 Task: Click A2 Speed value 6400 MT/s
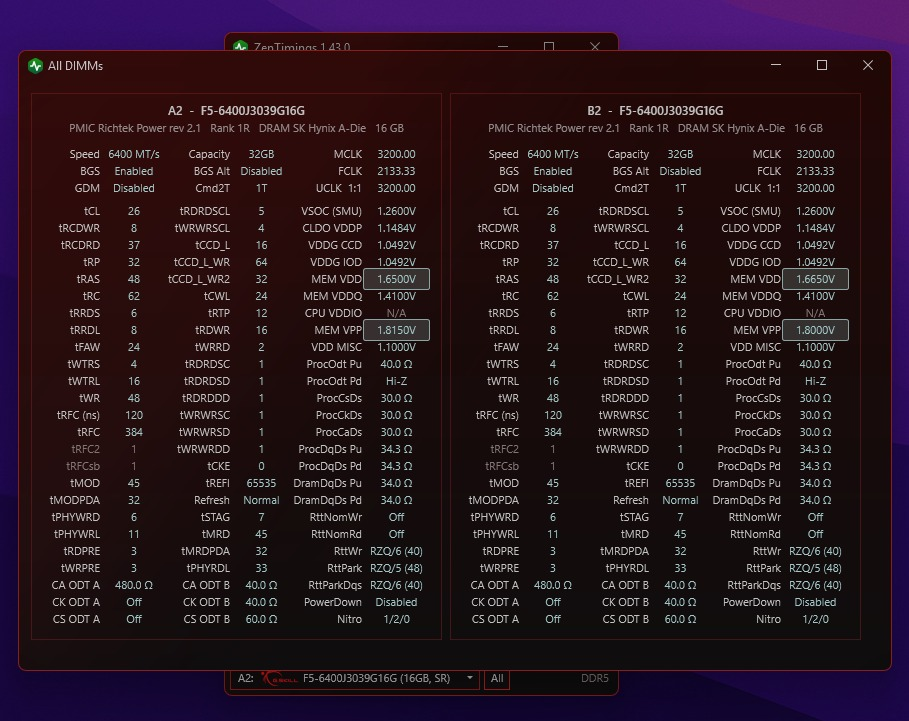click(134, 154)
